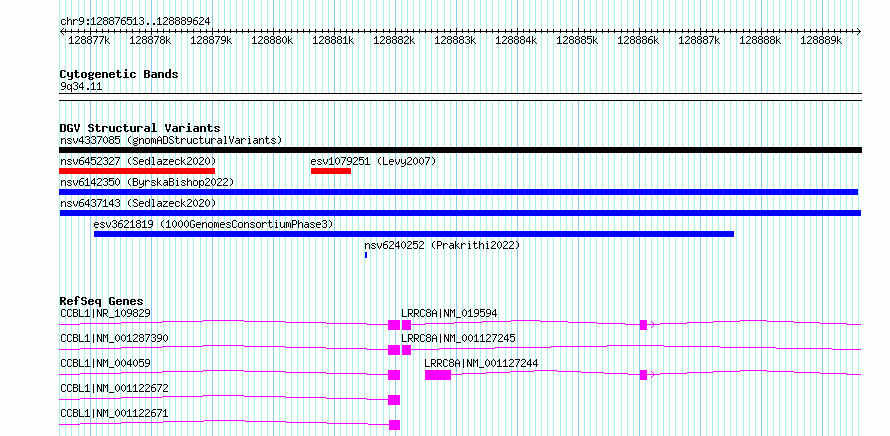890x436 pixels.
Task: Select the black nsv4337085 variant bar
Action: click(x=460, y=150)
